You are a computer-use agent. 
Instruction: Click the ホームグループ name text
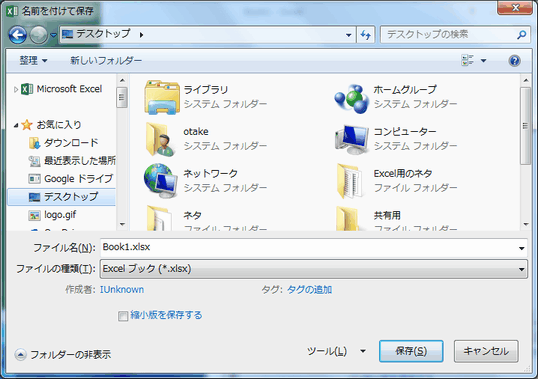(x=405, y=90)
